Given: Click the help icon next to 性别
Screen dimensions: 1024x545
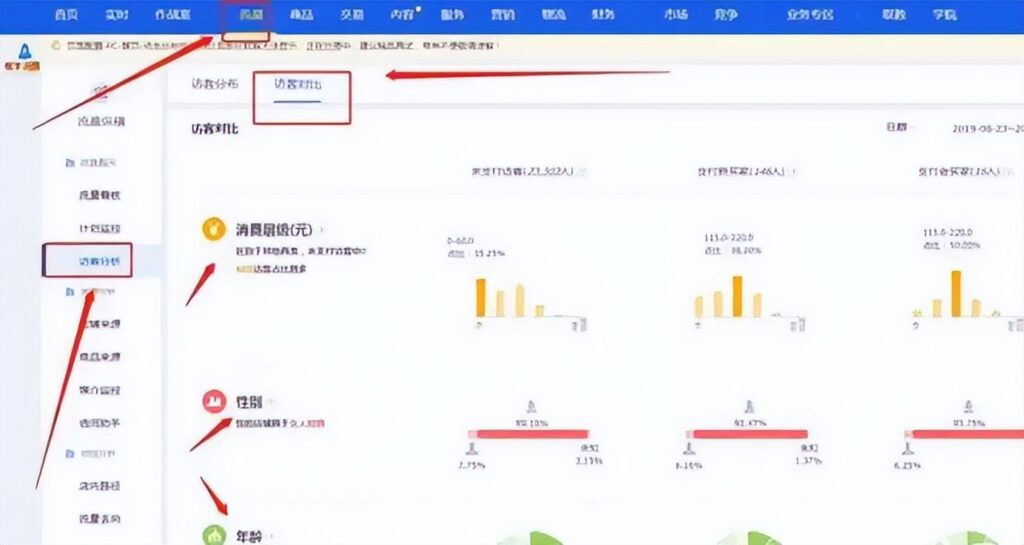Looking at the screenshot, I should point(272,402).
